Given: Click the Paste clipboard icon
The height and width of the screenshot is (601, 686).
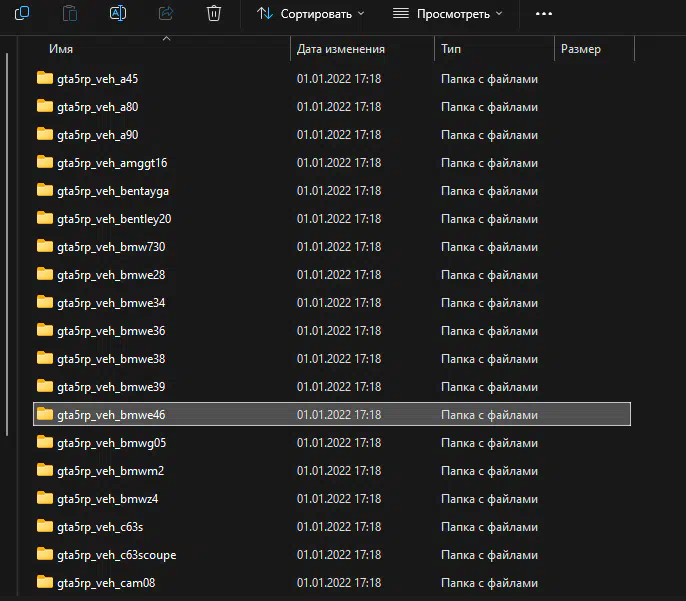Looking at the screenshot, I should (70, 13).
